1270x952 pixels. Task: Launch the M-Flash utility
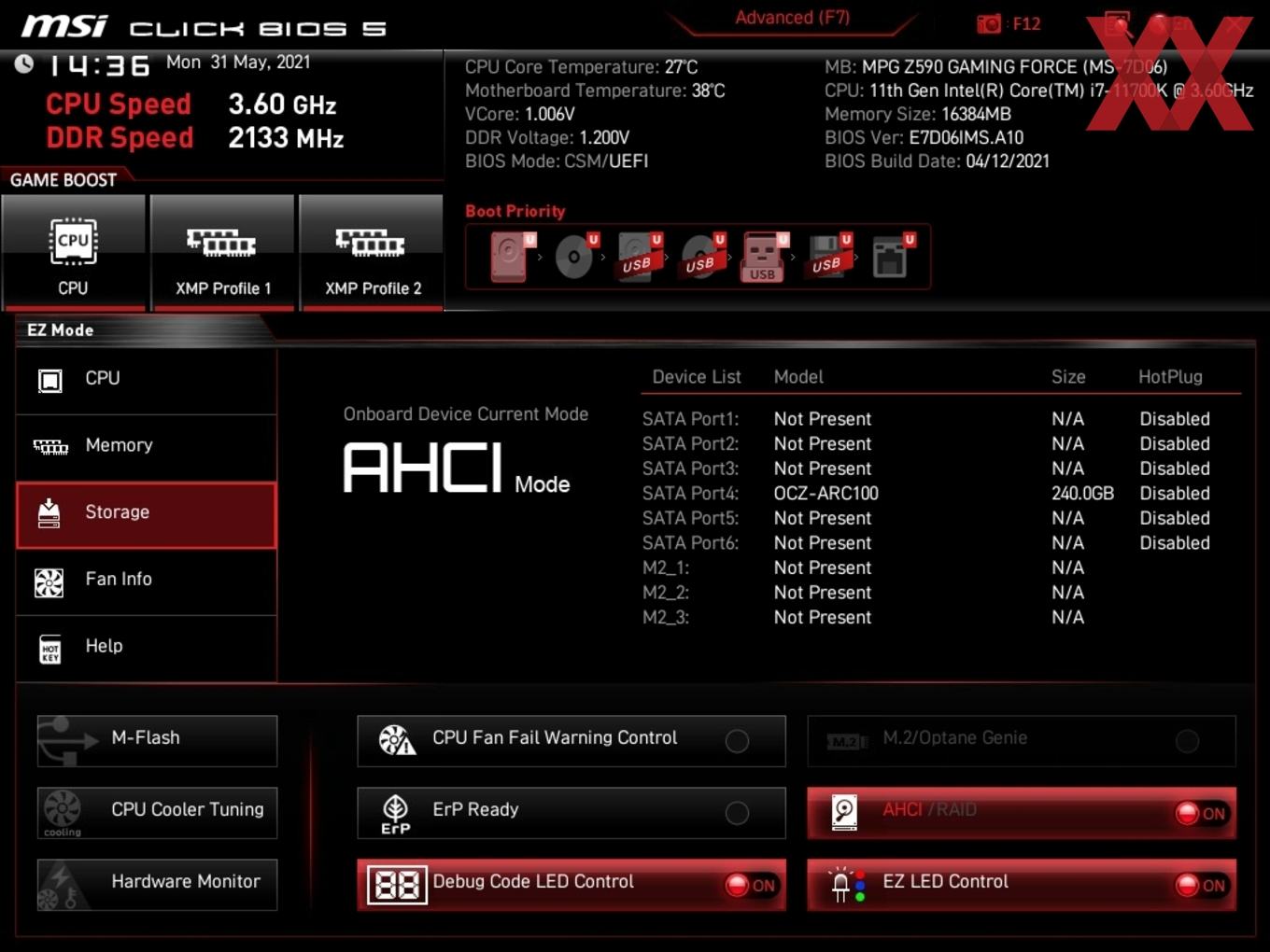click(157, 740)
